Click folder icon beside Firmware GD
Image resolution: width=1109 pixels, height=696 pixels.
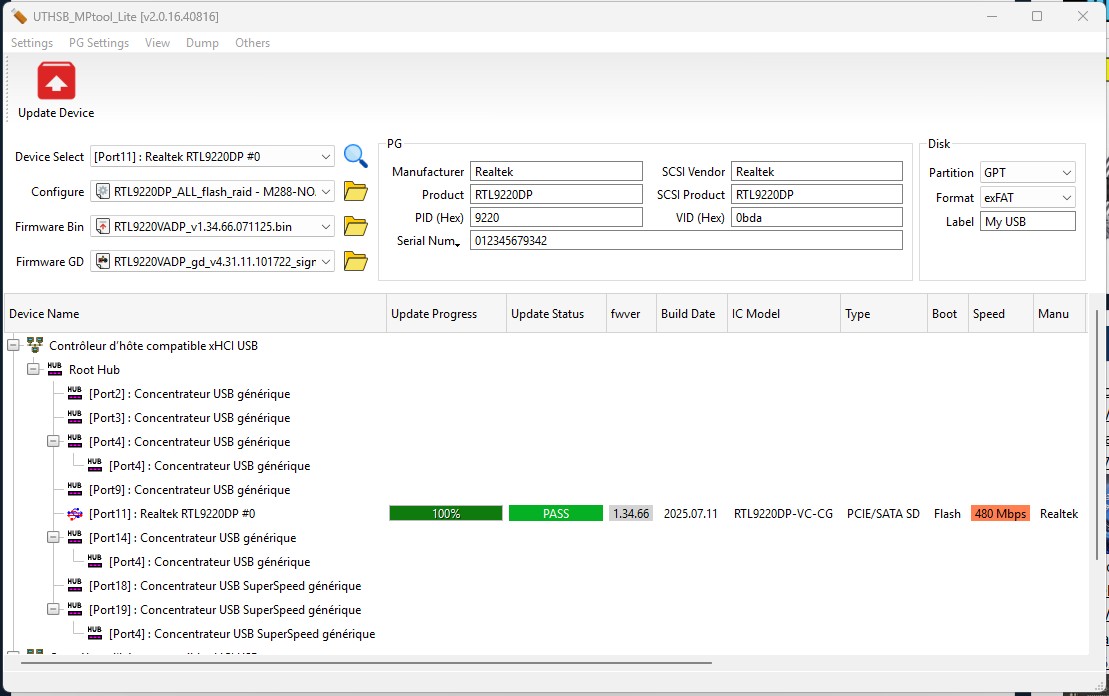[355, 261]
